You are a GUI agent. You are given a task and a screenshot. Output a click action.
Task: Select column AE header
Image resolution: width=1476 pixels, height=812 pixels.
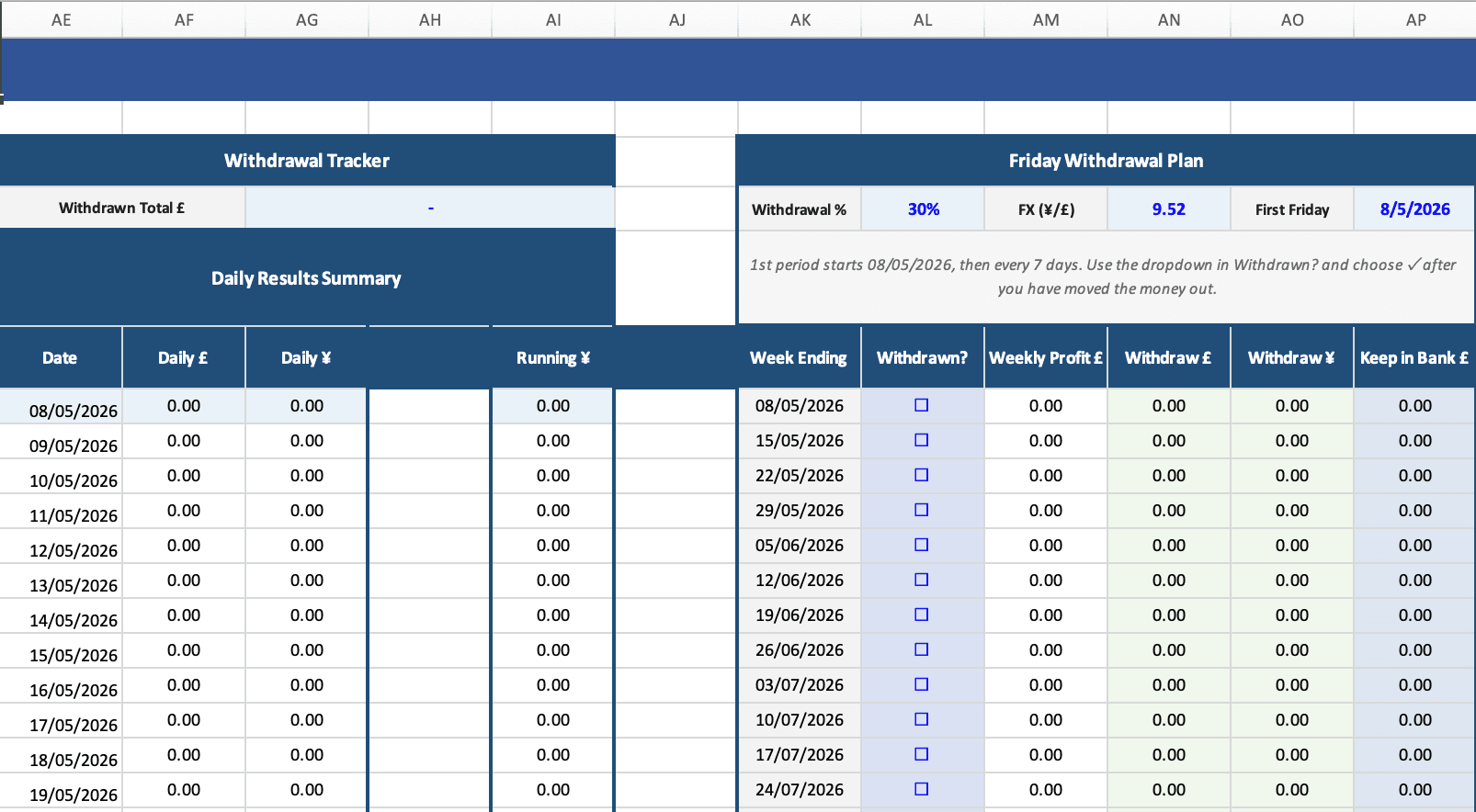62,19
